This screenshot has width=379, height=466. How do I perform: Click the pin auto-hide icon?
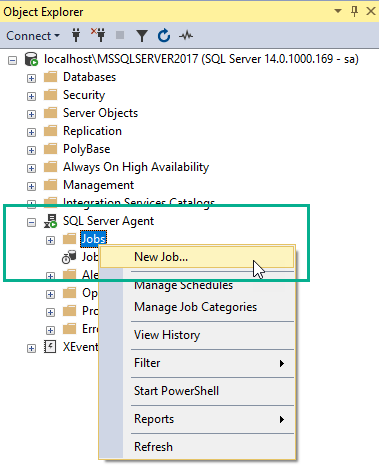point(354,11)
